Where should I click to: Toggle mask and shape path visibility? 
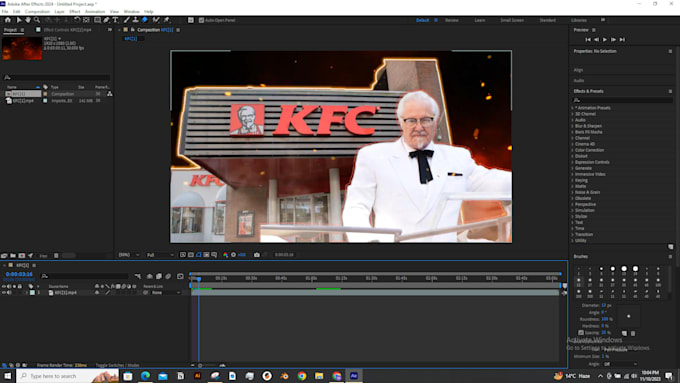coord(199,255)
